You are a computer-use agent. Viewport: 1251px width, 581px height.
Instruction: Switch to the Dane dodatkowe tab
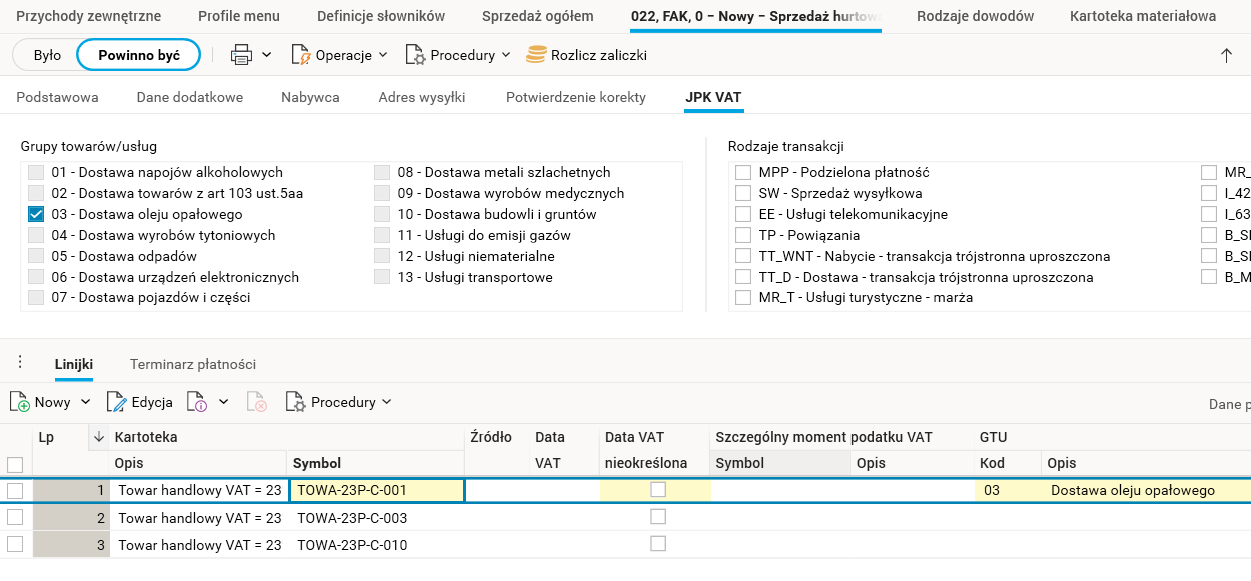point(190,97)
